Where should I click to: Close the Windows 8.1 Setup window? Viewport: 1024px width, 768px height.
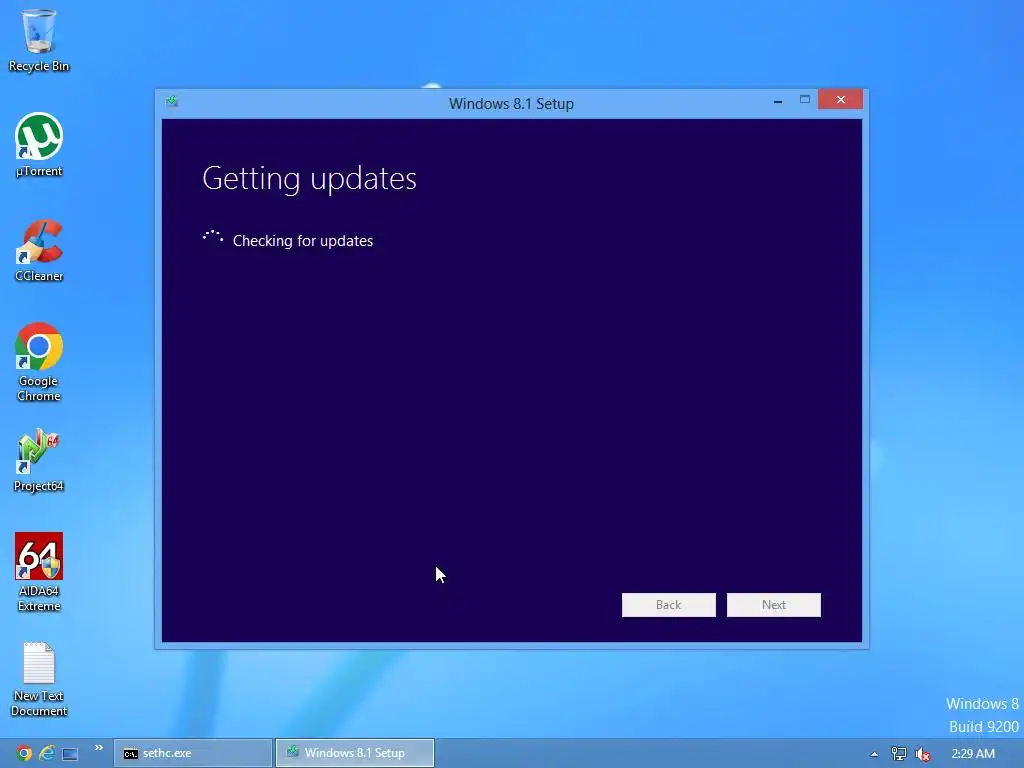pyautogui.click(x=840, y=99)
